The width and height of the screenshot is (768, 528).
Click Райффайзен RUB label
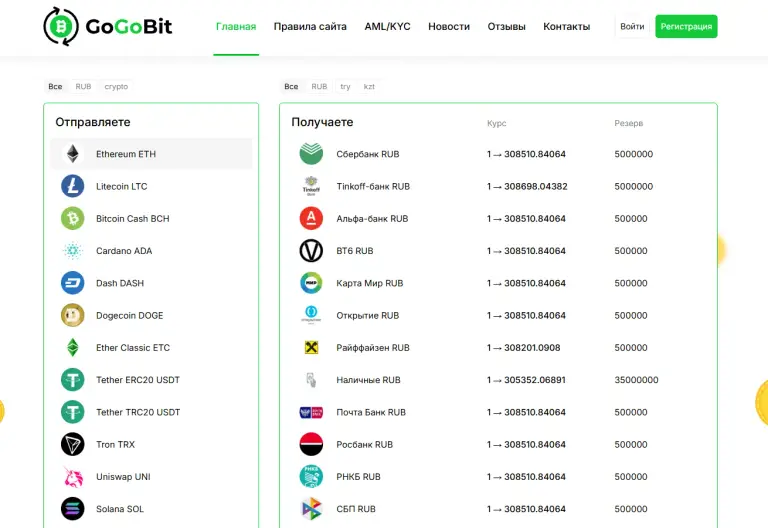pyautogui.click(x=373, y=348)
